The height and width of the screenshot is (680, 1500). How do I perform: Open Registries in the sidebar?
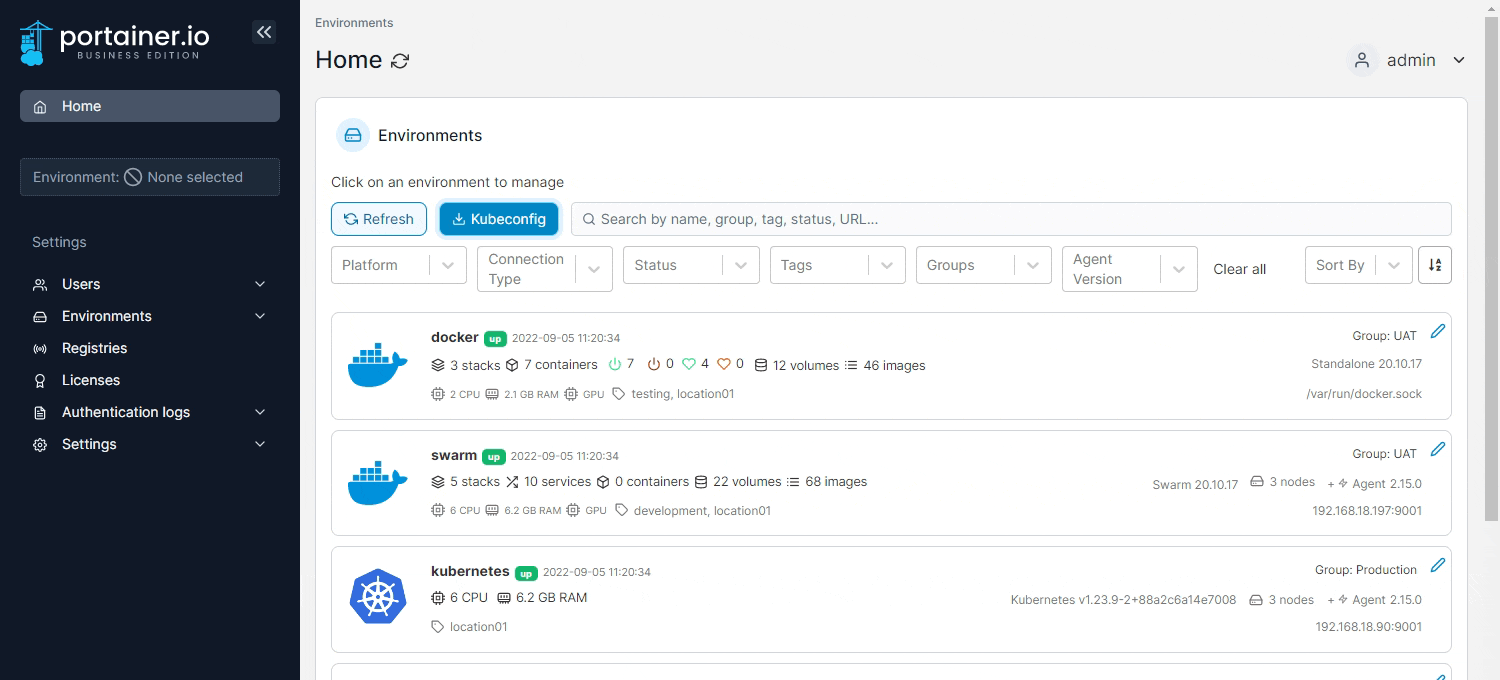(94, 348)
